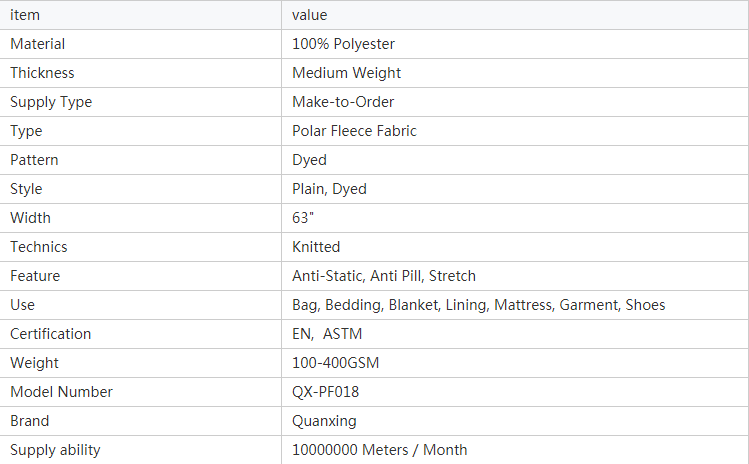
Task: Select the Width value 63"
Action: click(303, 218)
